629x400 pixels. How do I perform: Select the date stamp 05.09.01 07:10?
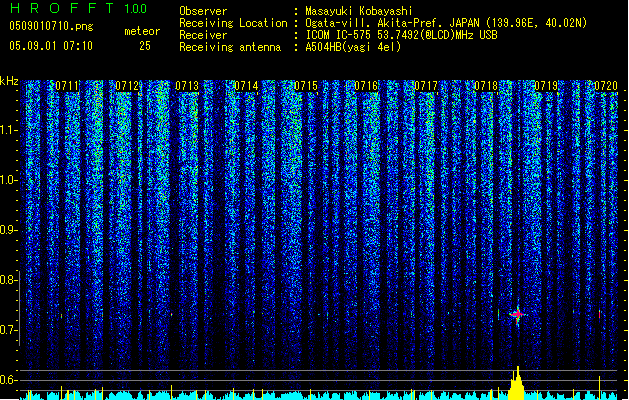tap(51, 46)
